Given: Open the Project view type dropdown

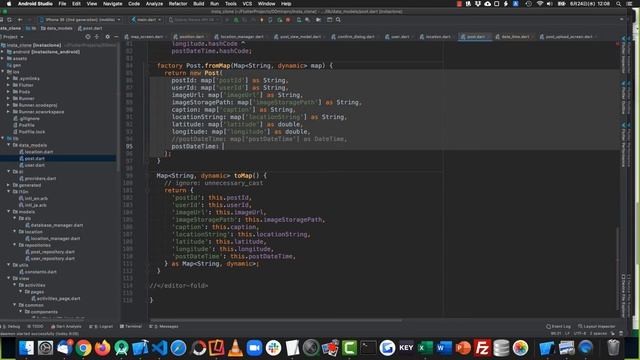Looking at the screenshot, I should point(12,37).
